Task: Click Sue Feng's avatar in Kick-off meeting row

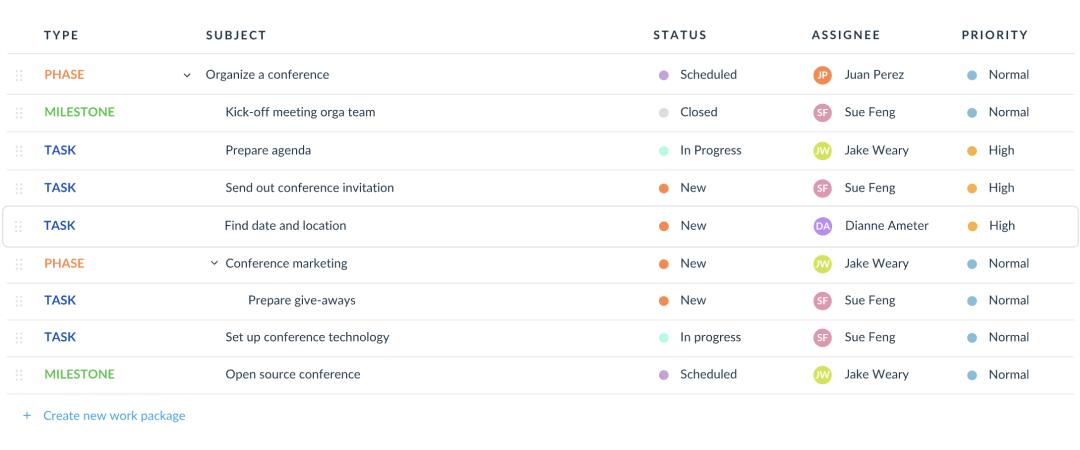Action: coord(822,113)
